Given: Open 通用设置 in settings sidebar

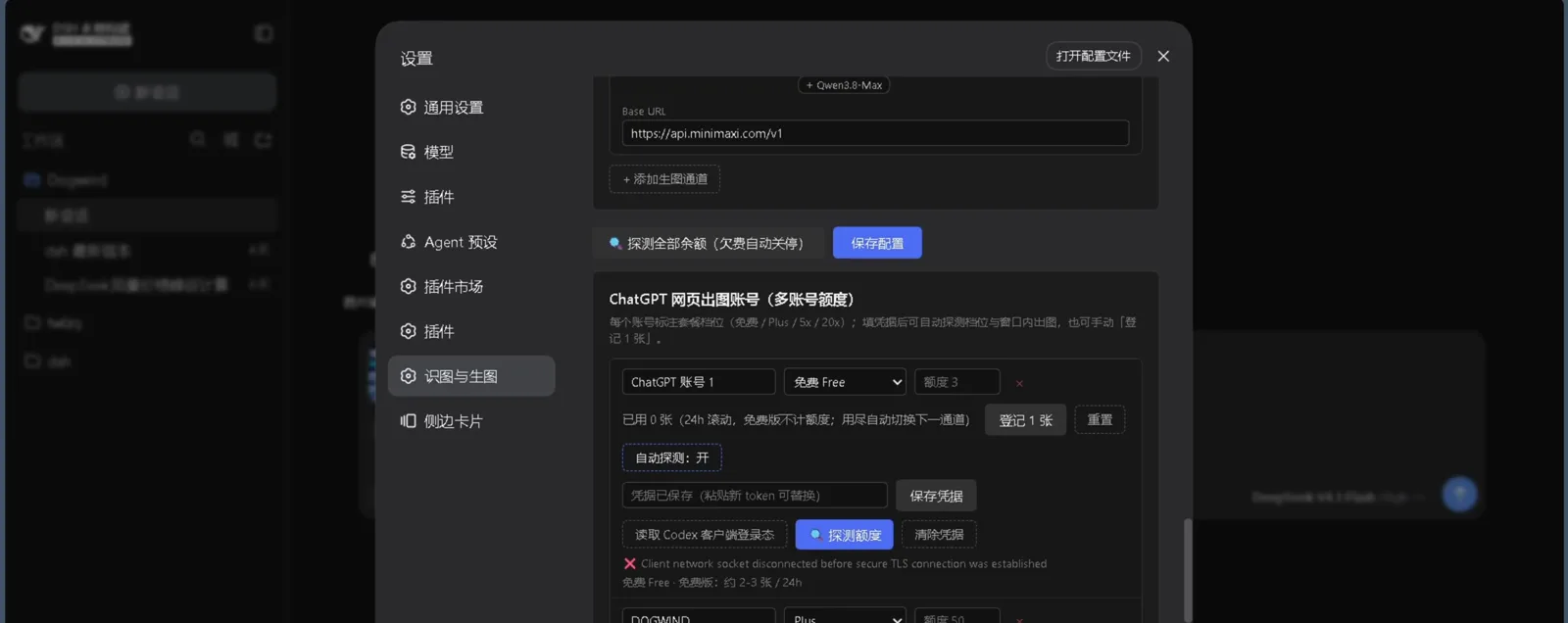Looking at the screenshot, I should (471, 107).
